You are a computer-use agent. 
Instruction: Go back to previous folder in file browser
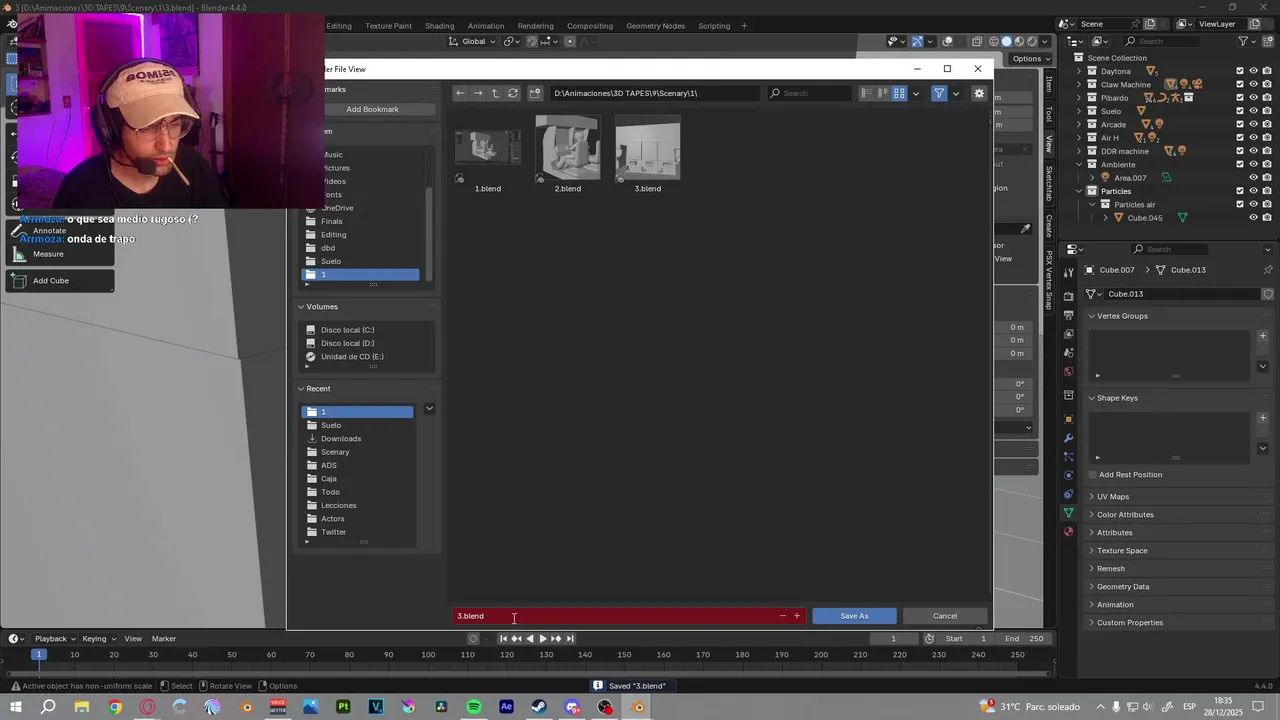pyautogui.click(x=460, y=93)
